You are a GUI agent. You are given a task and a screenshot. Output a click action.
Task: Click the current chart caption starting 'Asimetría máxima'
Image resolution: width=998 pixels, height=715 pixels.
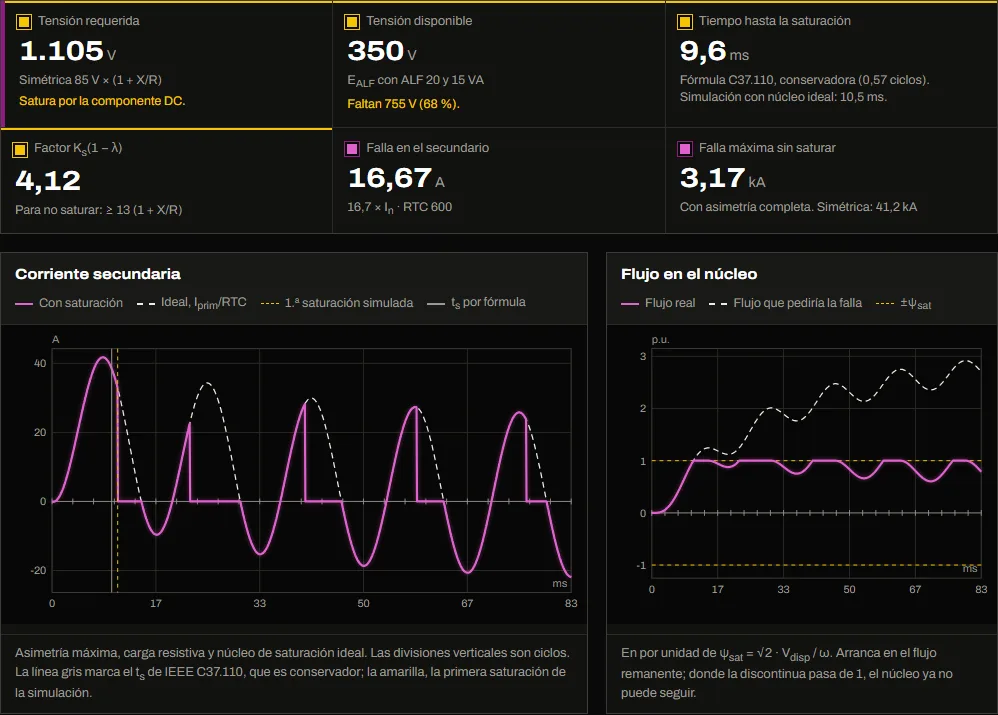click(292, 672)
